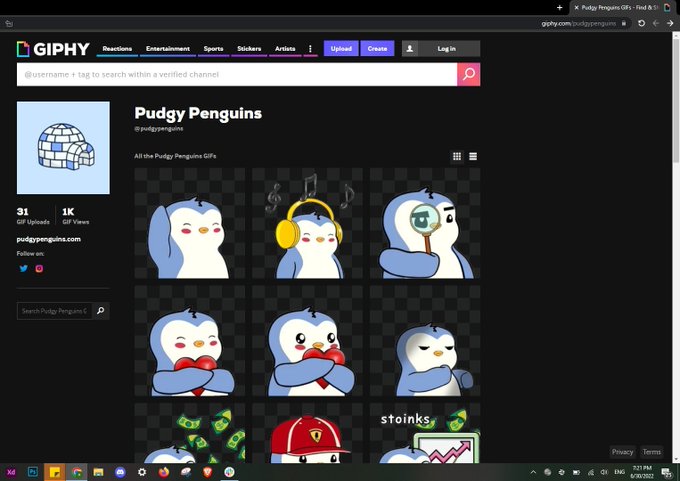This screenshot has width=680, height=481.
Task: Click the ENG language indicator
Action: [620, 472]
